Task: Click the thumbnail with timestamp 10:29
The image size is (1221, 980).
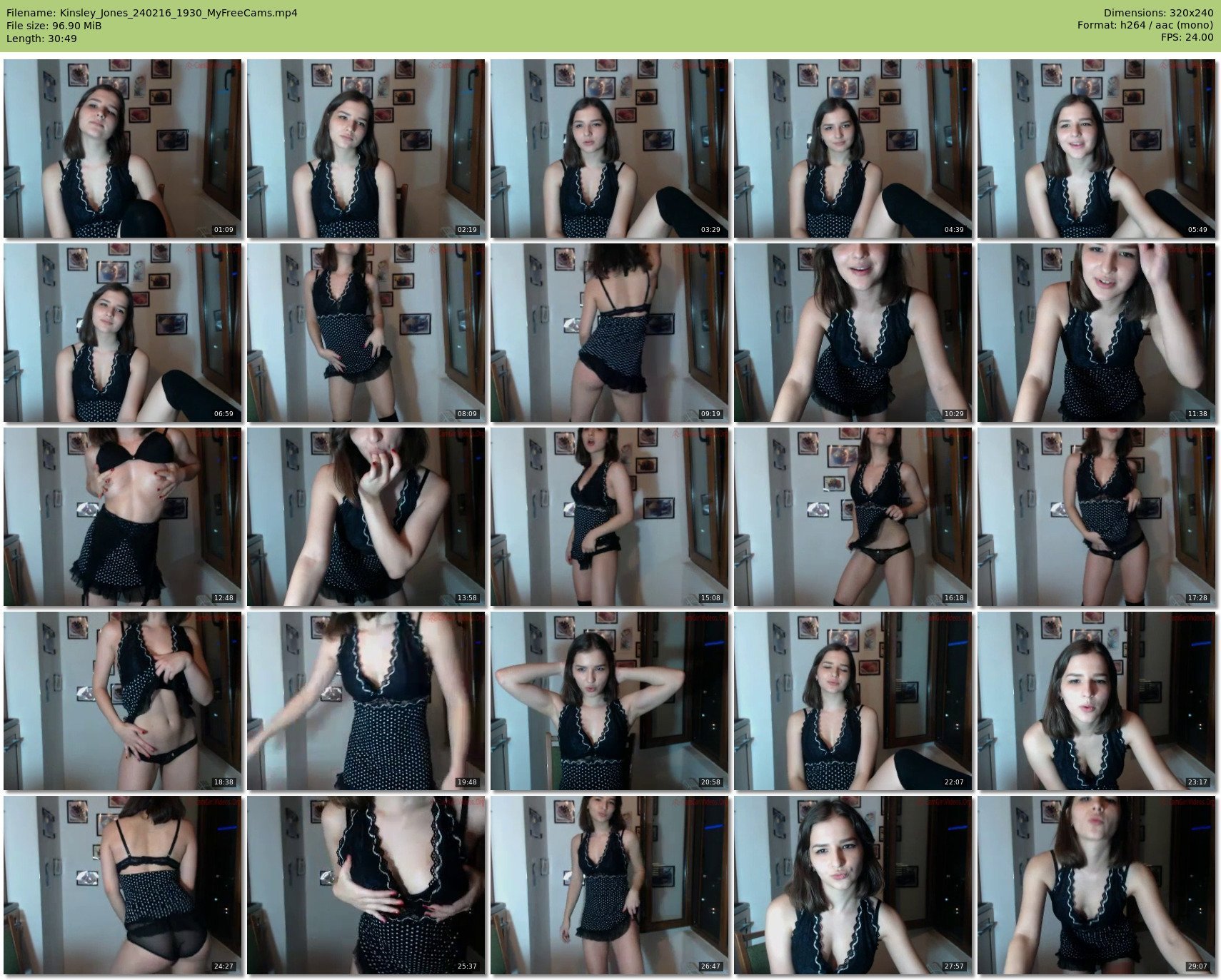Action: 853,333
